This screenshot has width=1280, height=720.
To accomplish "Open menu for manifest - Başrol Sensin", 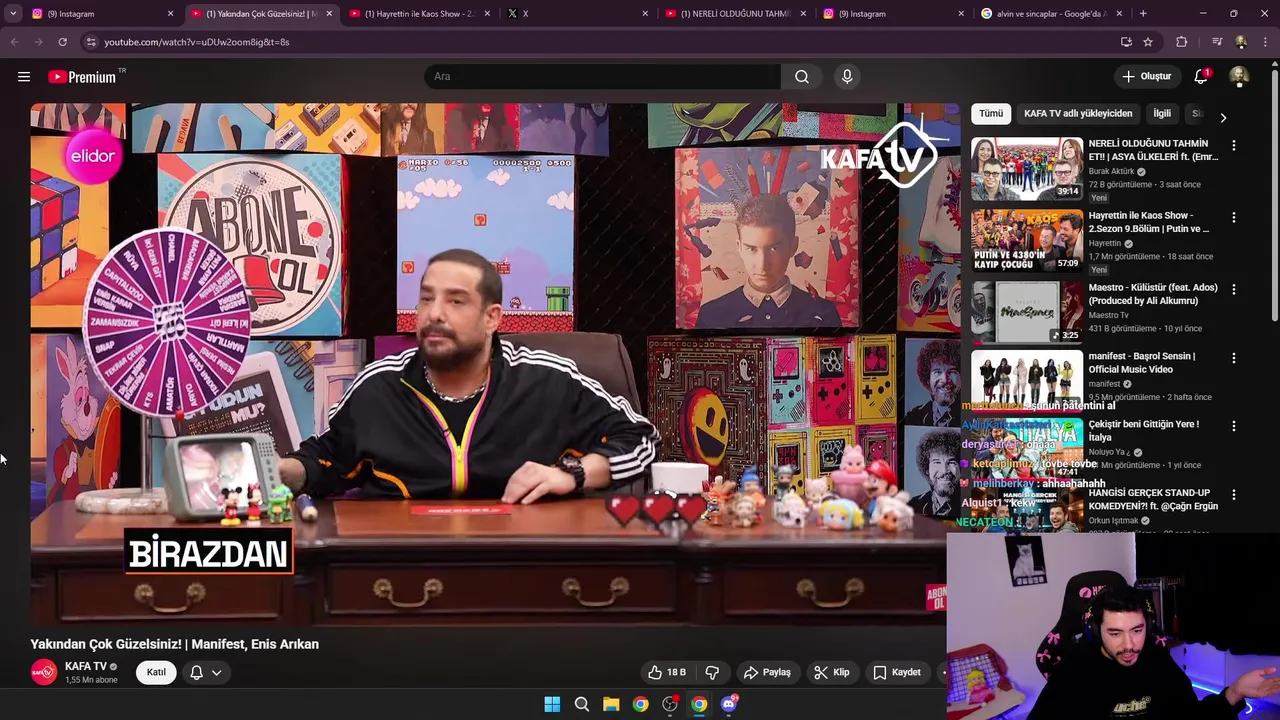I will tap(1233, 358).
